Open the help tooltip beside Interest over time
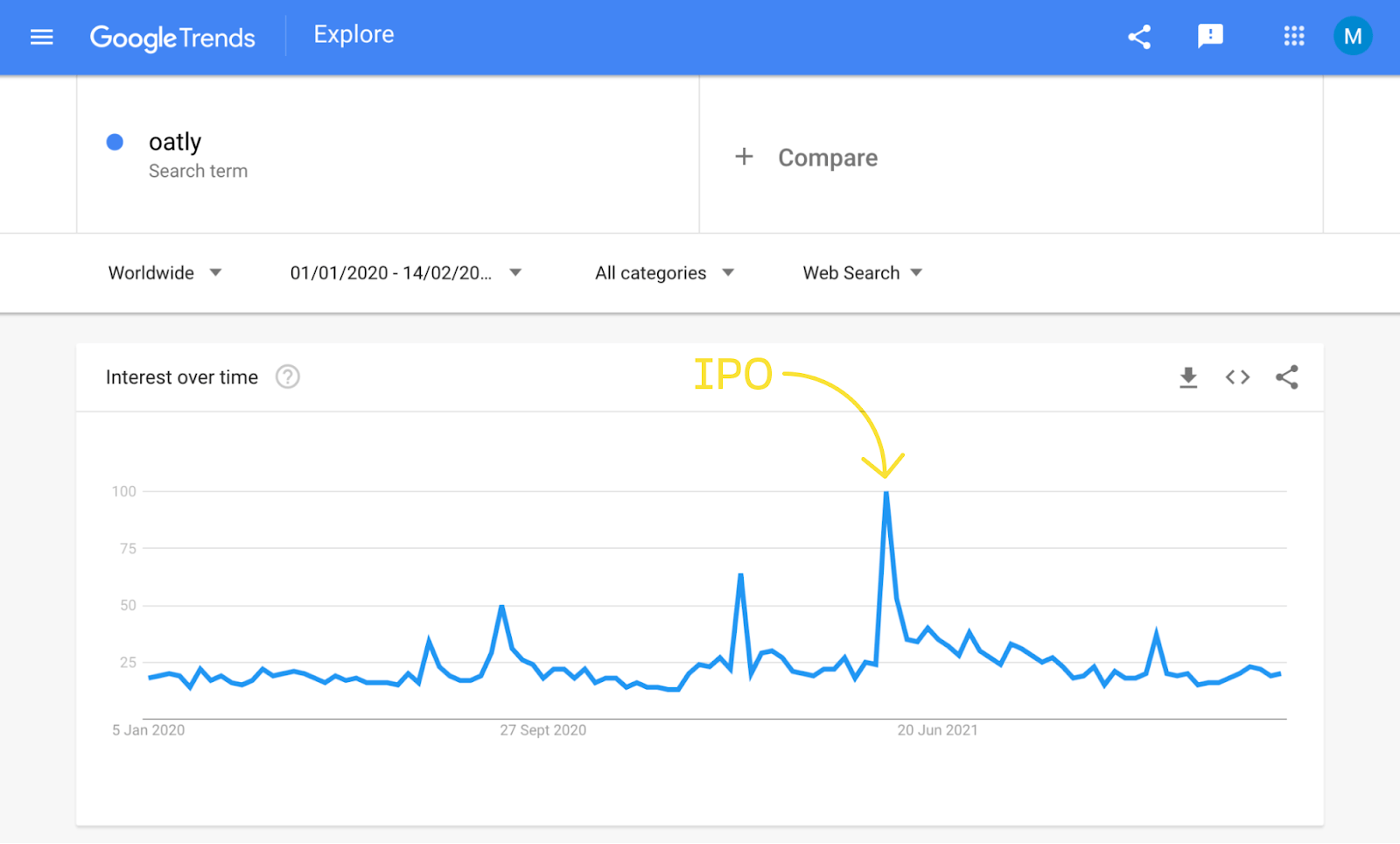 click(x=287, y=376)
